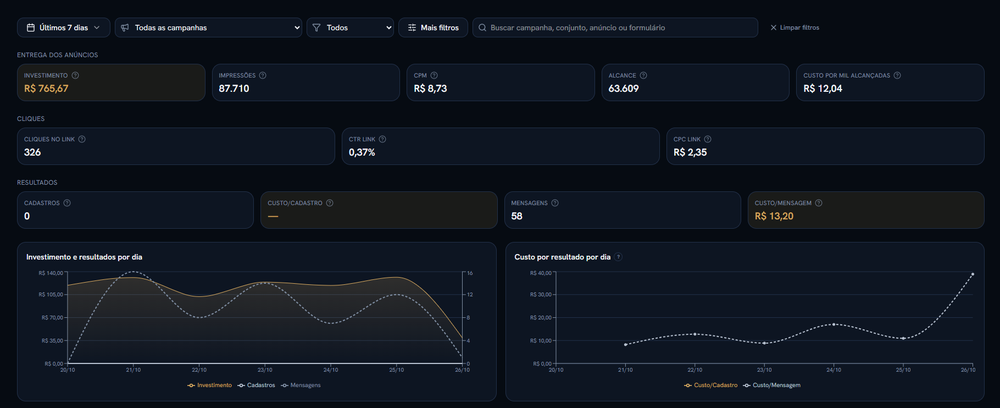Click the help icon next to Mensagens

554,203
